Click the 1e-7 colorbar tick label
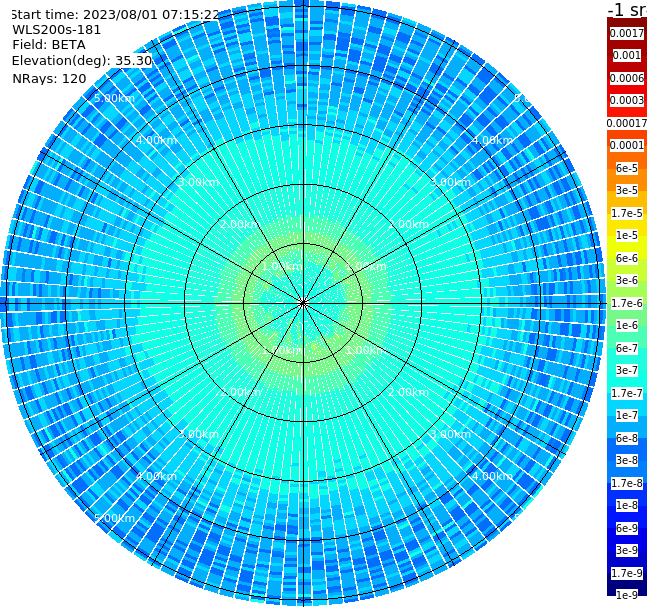Image resolution: width=647 pixels, height=607 pixels. pyautogui.click(x=627, y=415)
